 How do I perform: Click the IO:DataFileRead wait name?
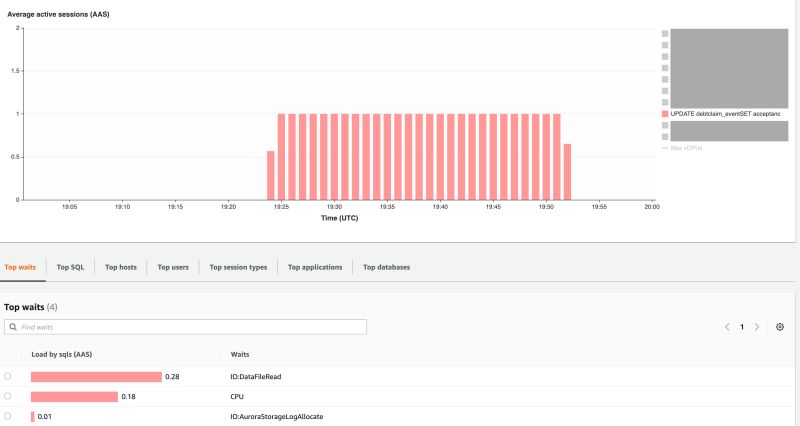click(x=256, y=377)
